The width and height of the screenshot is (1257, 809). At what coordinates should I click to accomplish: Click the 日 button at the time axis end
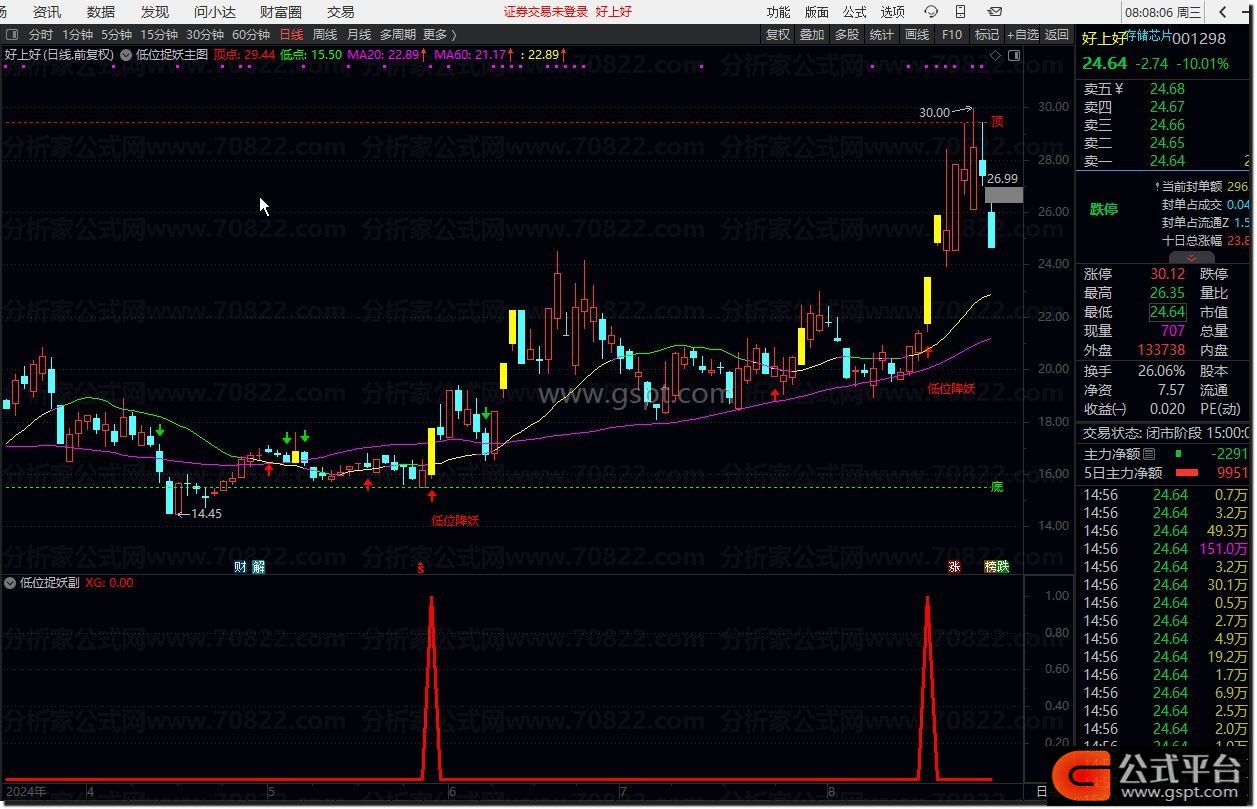[x=1041, y=791]
